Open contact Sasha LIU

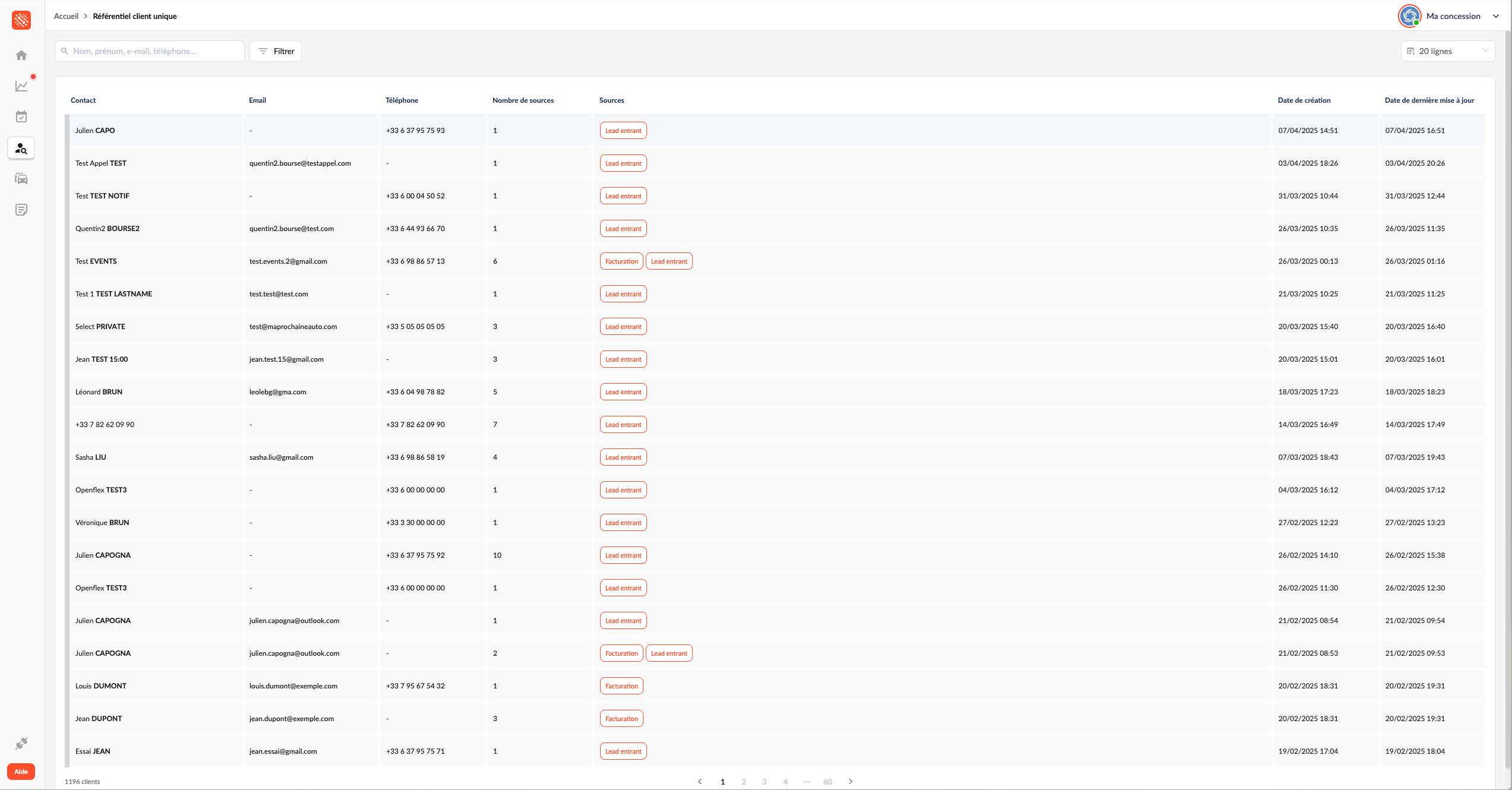[91, 457]
